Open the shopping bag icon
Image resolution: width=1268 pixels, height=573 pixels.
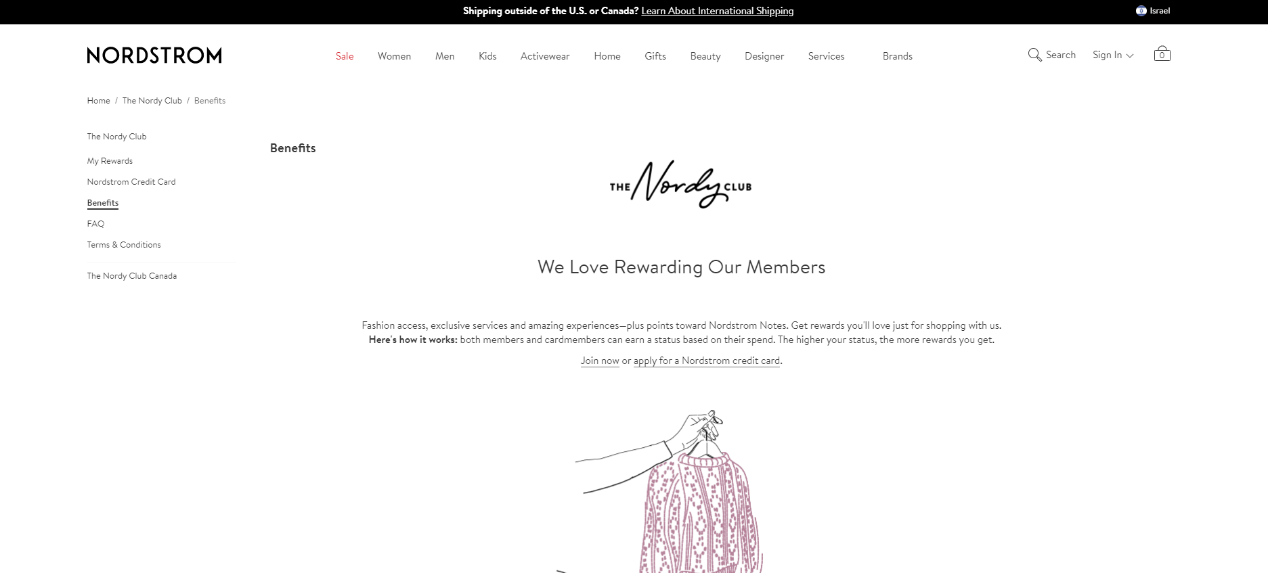pyautogui.click(x=1161, y=54)
